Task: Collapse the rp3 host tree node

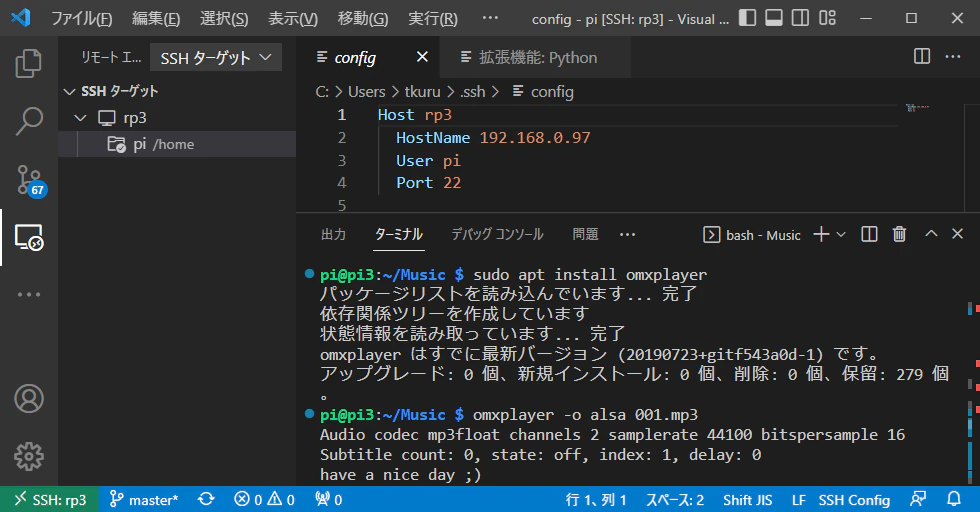Action: point(80,118)
